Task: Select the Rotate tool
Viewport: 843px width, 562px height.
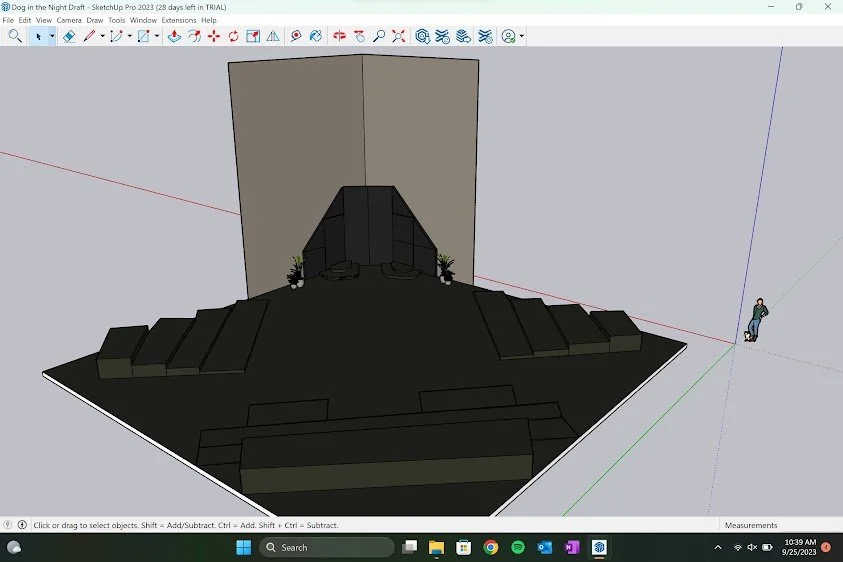Action: [x=233, y=36]
